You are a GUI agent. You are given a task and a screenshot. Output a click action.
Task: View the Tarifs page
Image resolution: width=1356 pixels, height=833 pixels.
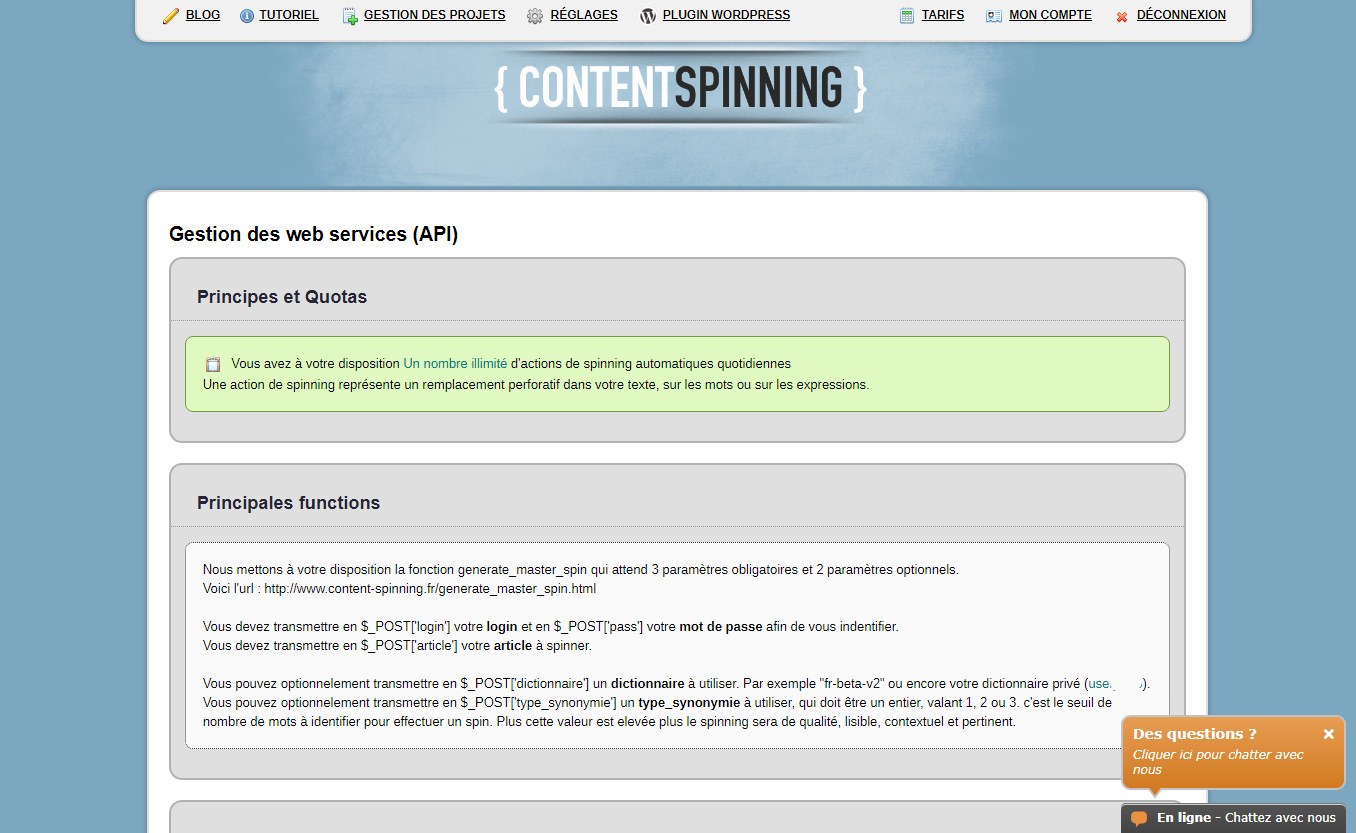(x=943, y=15)
